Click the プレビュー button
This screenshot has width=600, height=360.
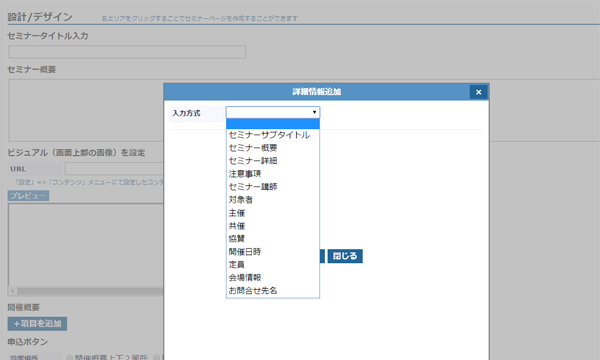28,196
